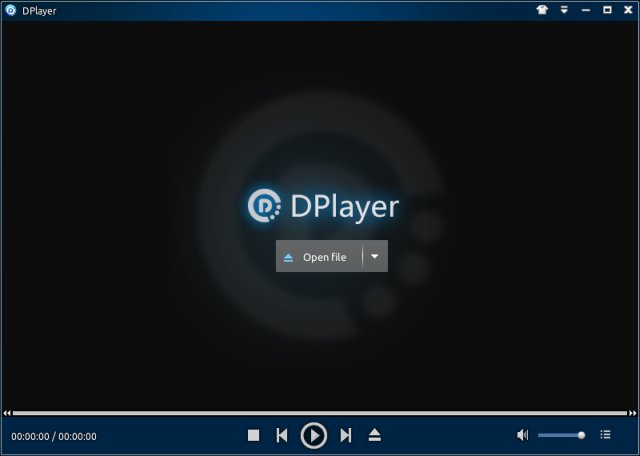The width and height of the screenshot is (640, 456).
Task: Expand the Open file dropdown arrow
Action: coord(375,256)
